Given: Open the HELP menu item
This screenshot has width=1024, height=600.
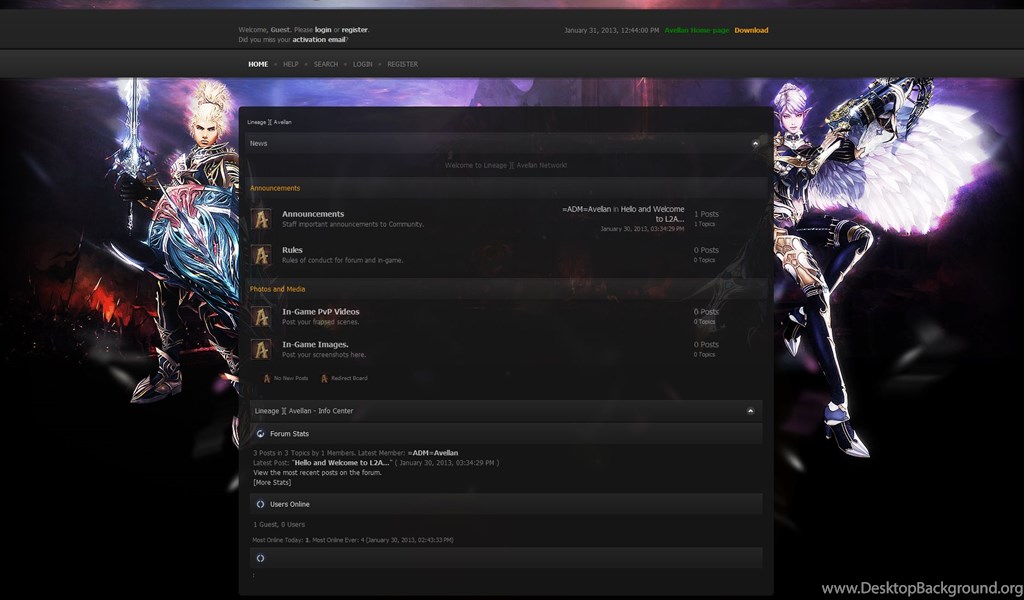Looking at the screenshot, I should [291, 64].
